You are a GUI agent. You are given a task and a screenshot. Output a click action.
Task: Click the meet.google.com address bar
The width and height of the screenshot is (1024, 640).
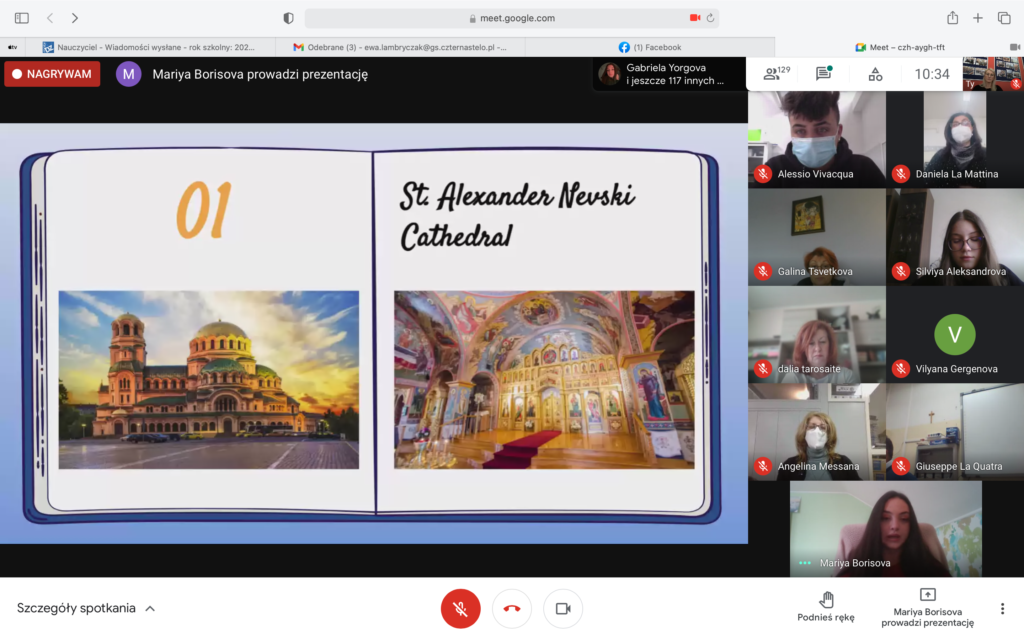pos(511,18)
